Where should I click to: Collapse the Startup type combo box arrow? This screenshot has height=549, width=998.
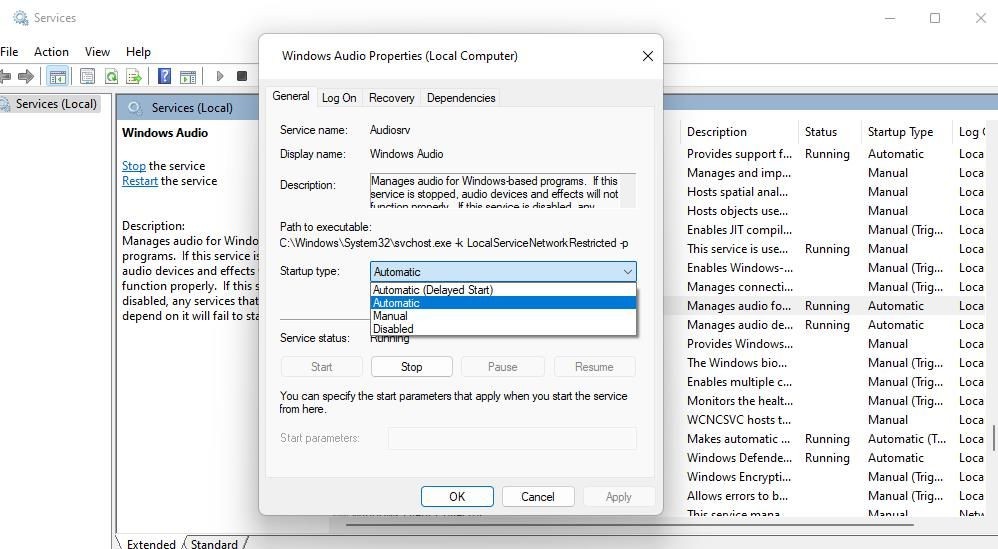click(x=628, y=272)
